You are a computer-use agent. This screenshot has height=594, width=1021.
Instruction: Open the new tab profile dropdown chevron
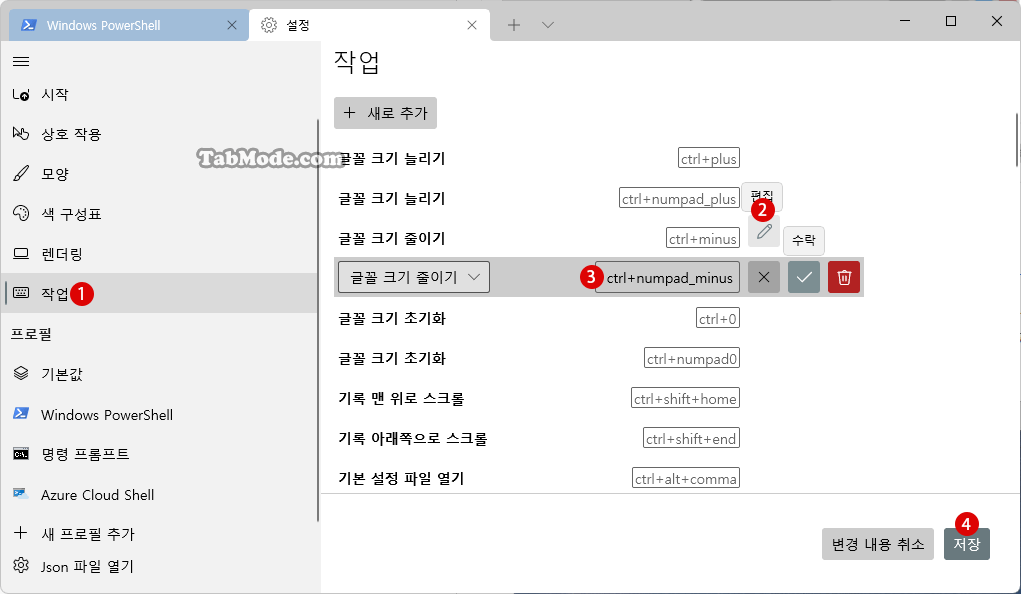pyautogui.click(x=548, y=25)
